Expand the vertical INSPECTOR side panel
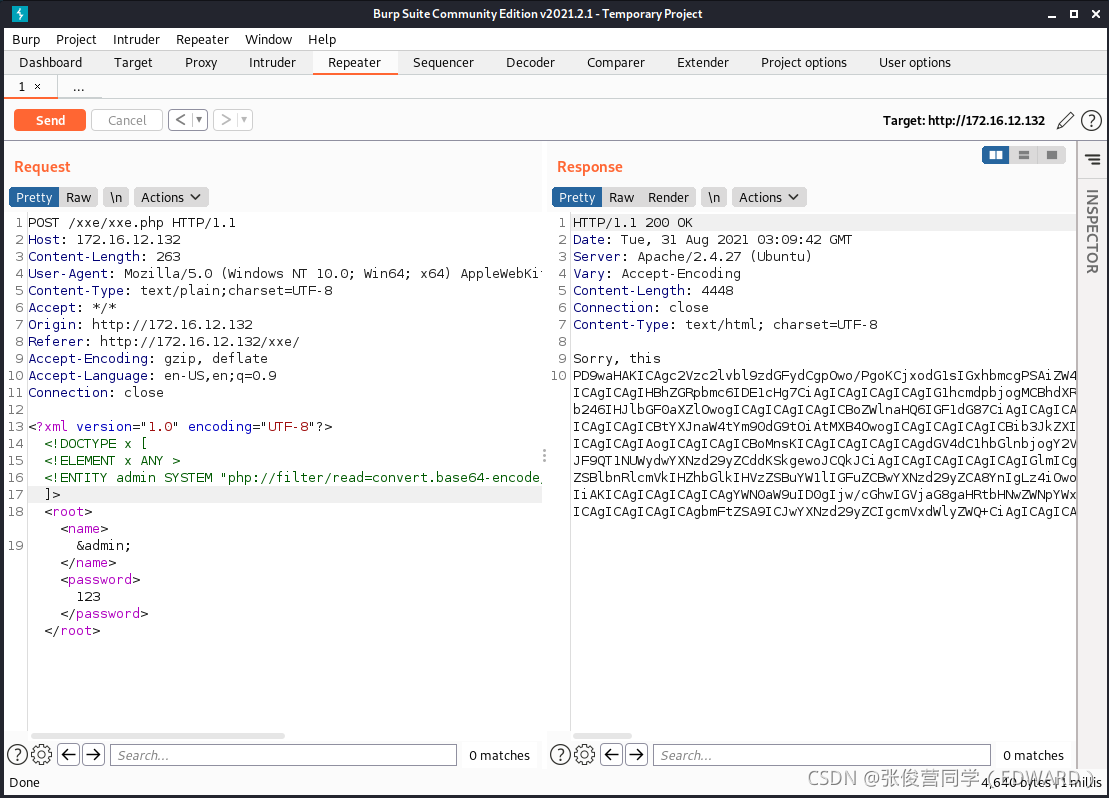This screenshot has height=798, width=1109. coord(1093,231)
